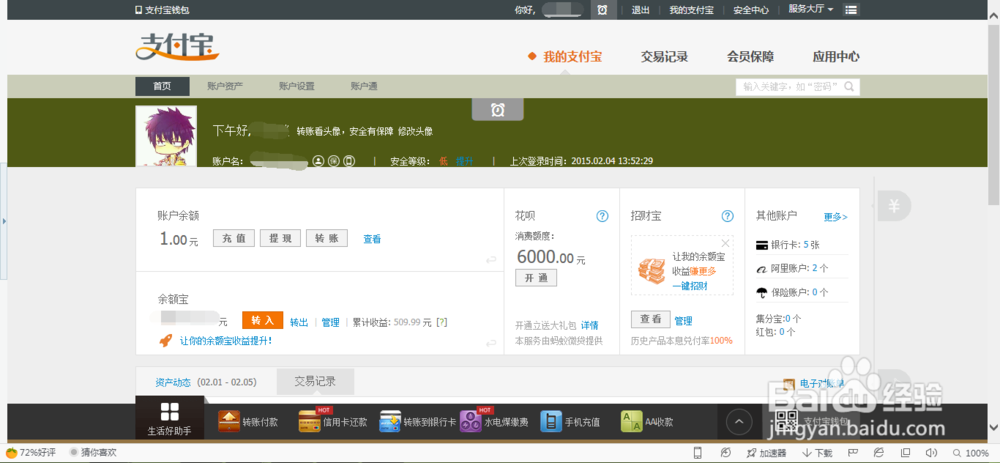Open the gray alarm clock tab on banner
Screen dimensions: 1000x463
tap(497, 110)
